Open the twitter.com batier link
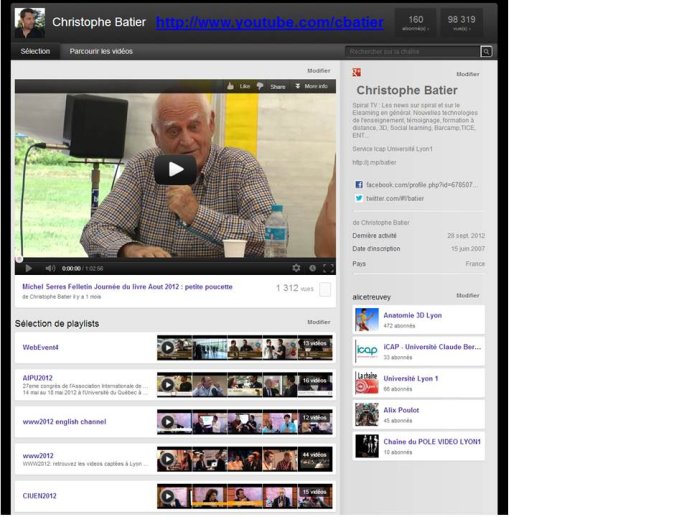 point(395,199)
